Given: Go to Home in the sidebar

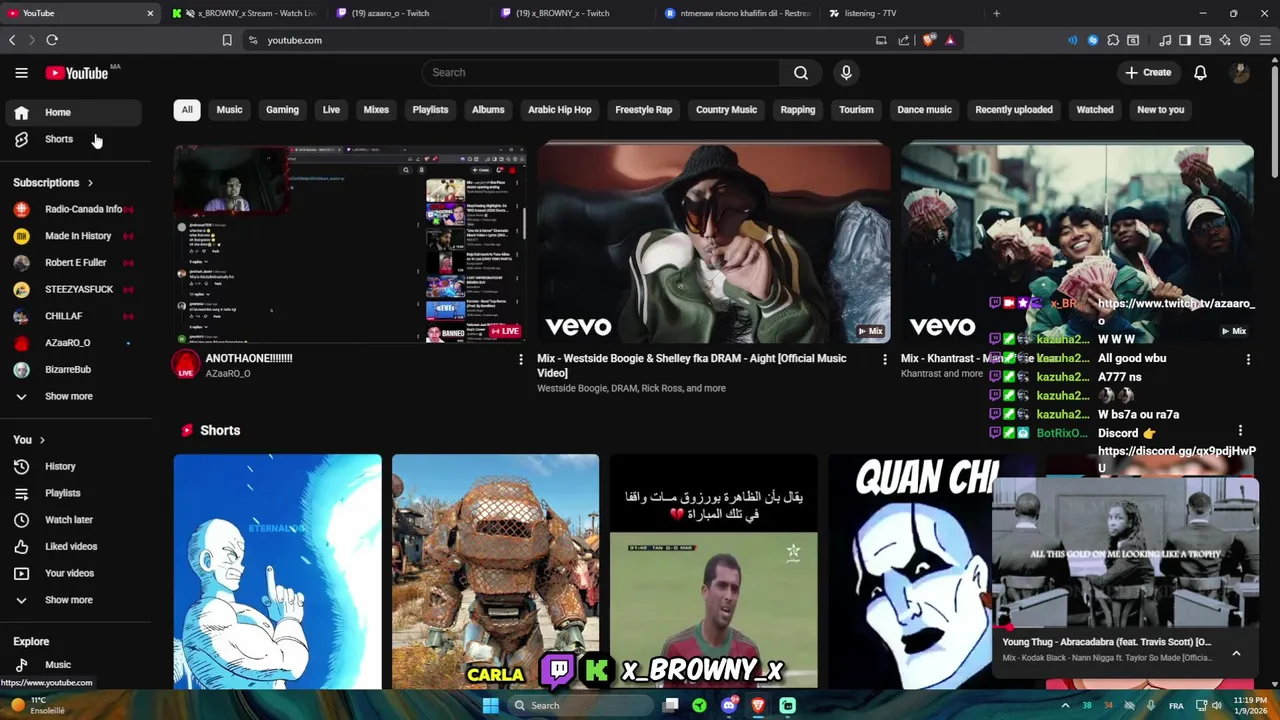Looking at the screenshot, I should click(x=72, y=112).
